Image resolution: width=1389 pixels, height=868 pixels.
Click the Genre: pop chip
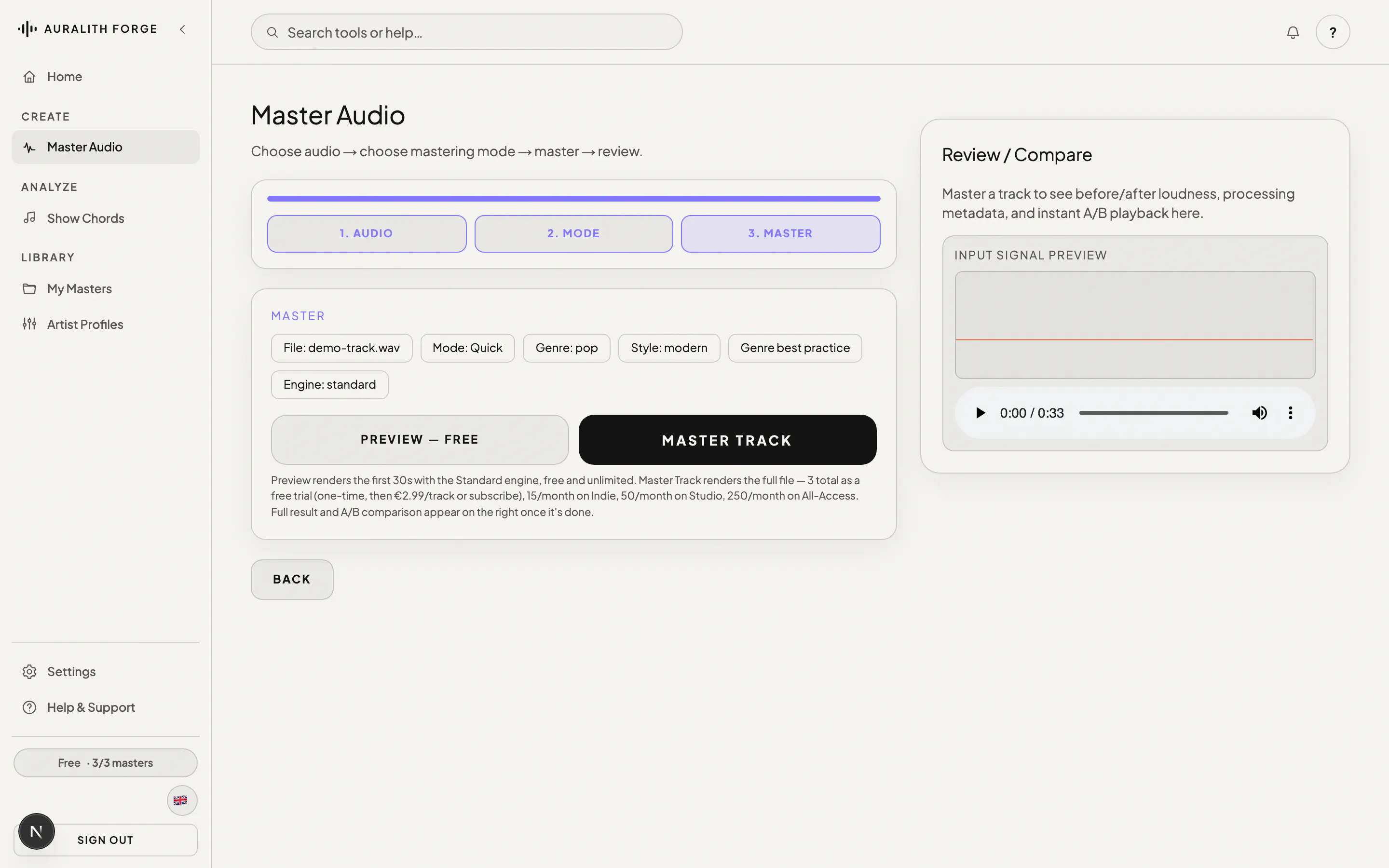[567, 348]
